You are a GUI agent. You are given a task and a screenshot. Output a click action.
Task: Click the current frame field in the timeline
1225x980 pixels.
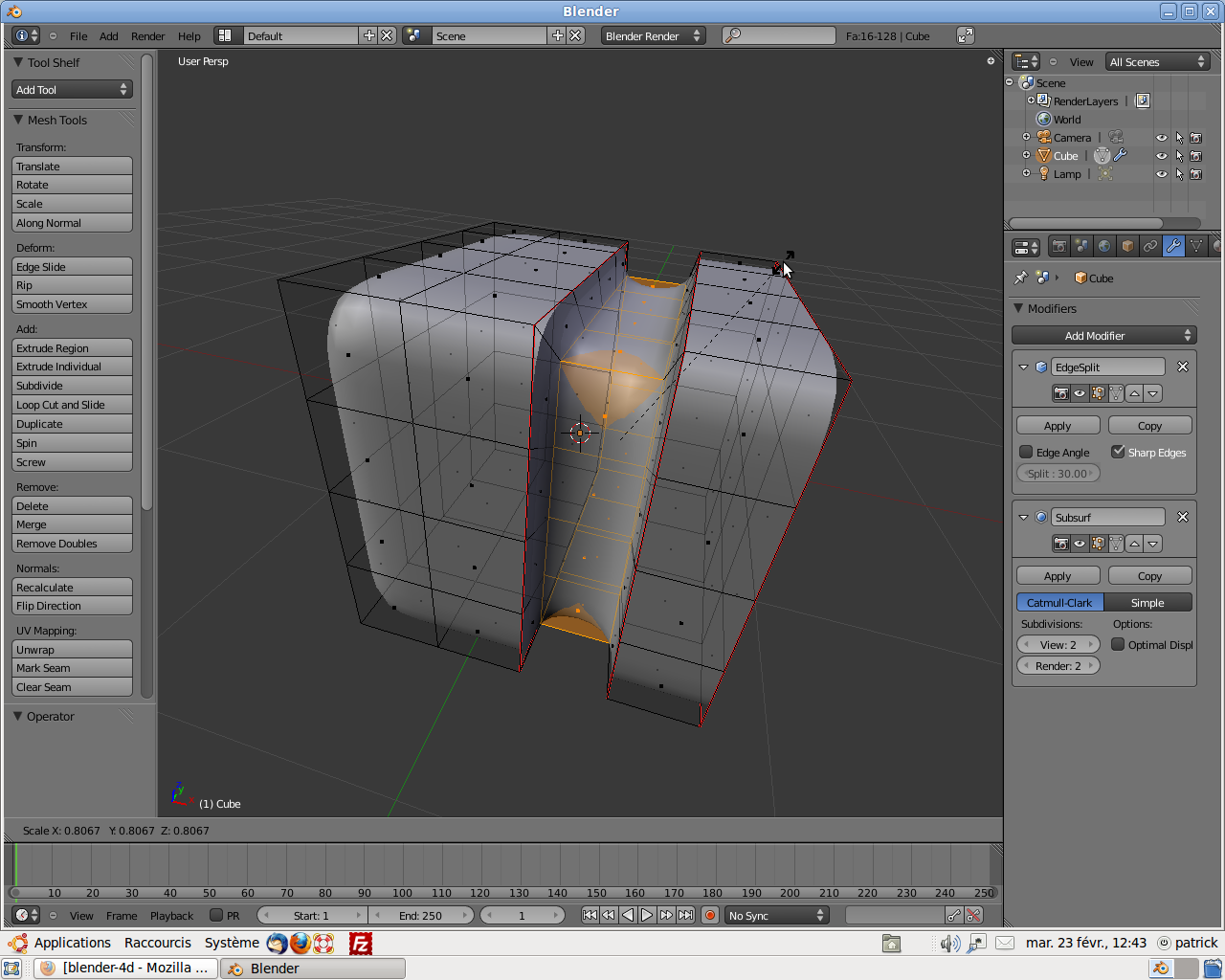tap(523, 915)
